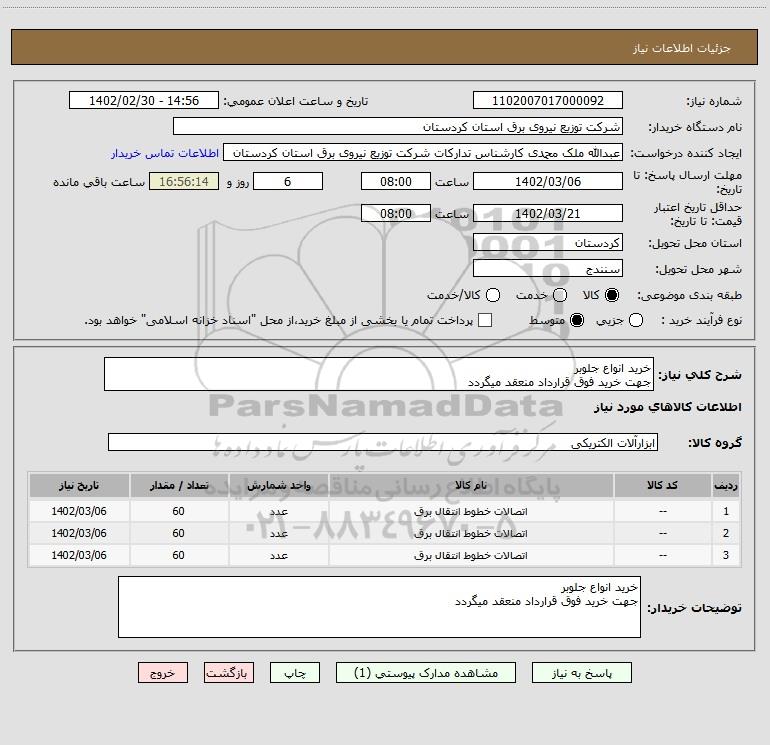The width and height of the screenshot is (770, 745).
Task: Click the unit عدد in row 1
Action: (x=278, y=512)
